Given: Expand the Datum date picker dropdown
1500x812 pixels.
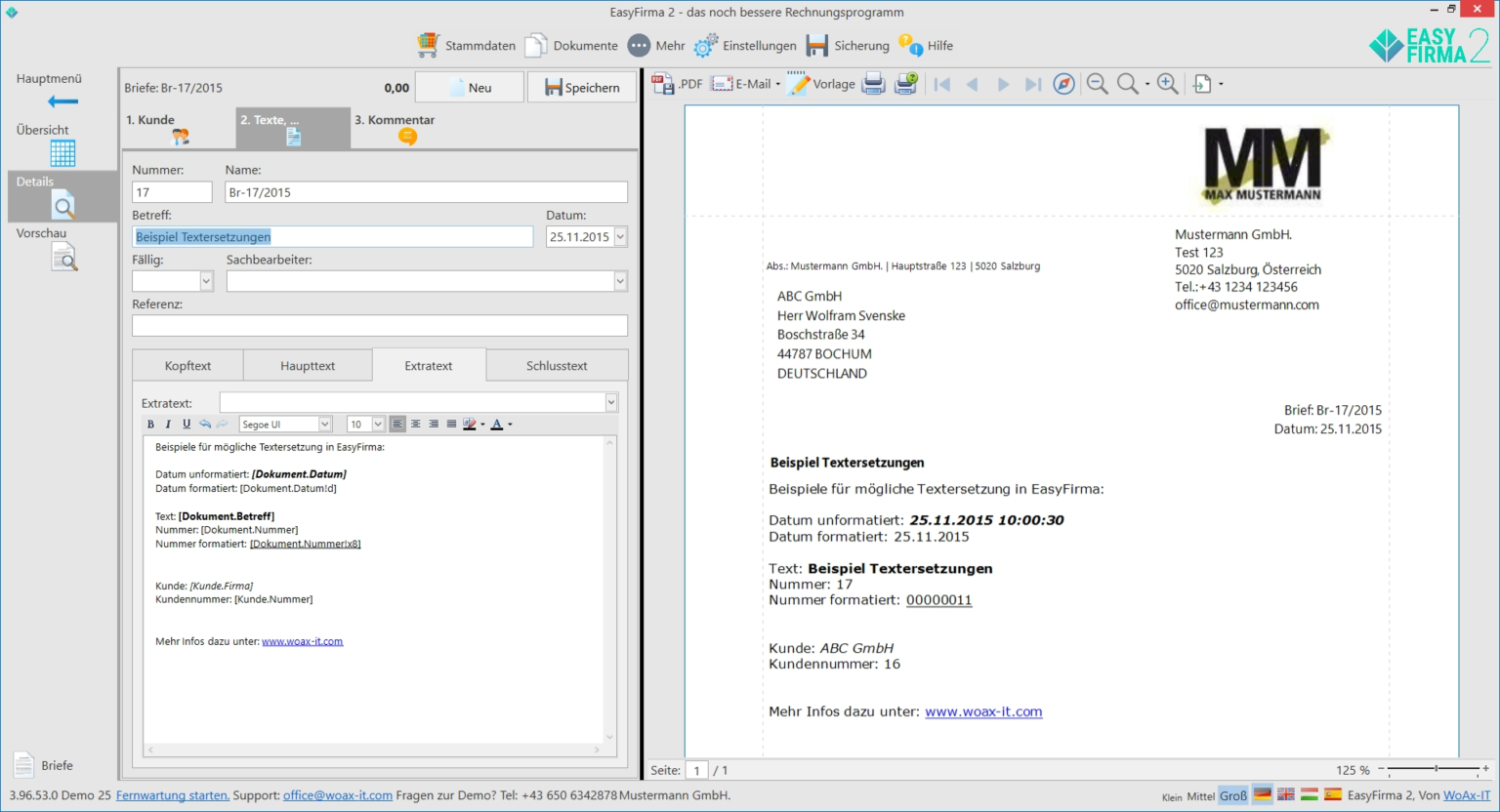Looking at the screenshot, I should [620, 237].
